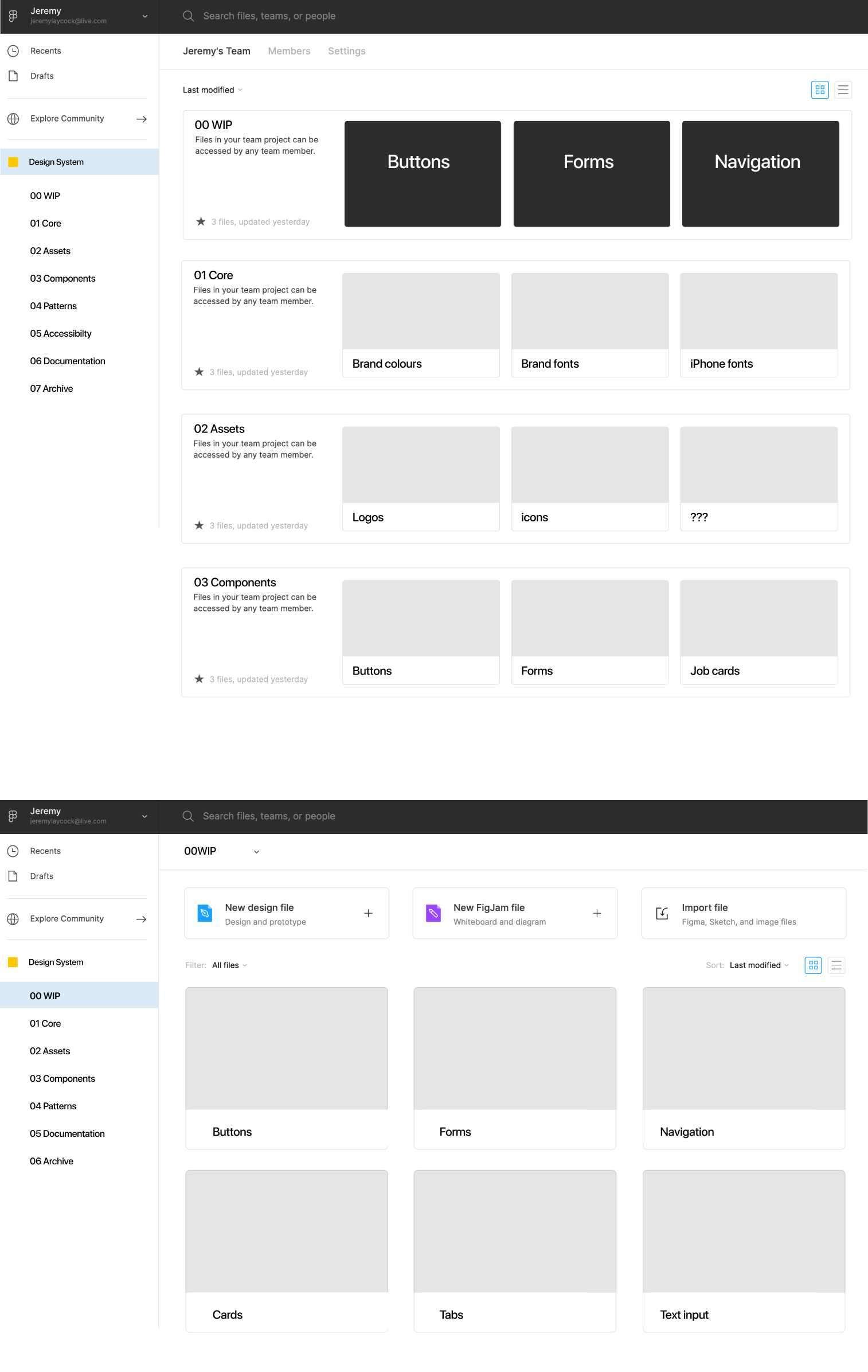This screenshot has height=1372, width=868.
Task: Expand the 00WIP project title dropdown
Action: pyautogui.click(x=256, y=852)
